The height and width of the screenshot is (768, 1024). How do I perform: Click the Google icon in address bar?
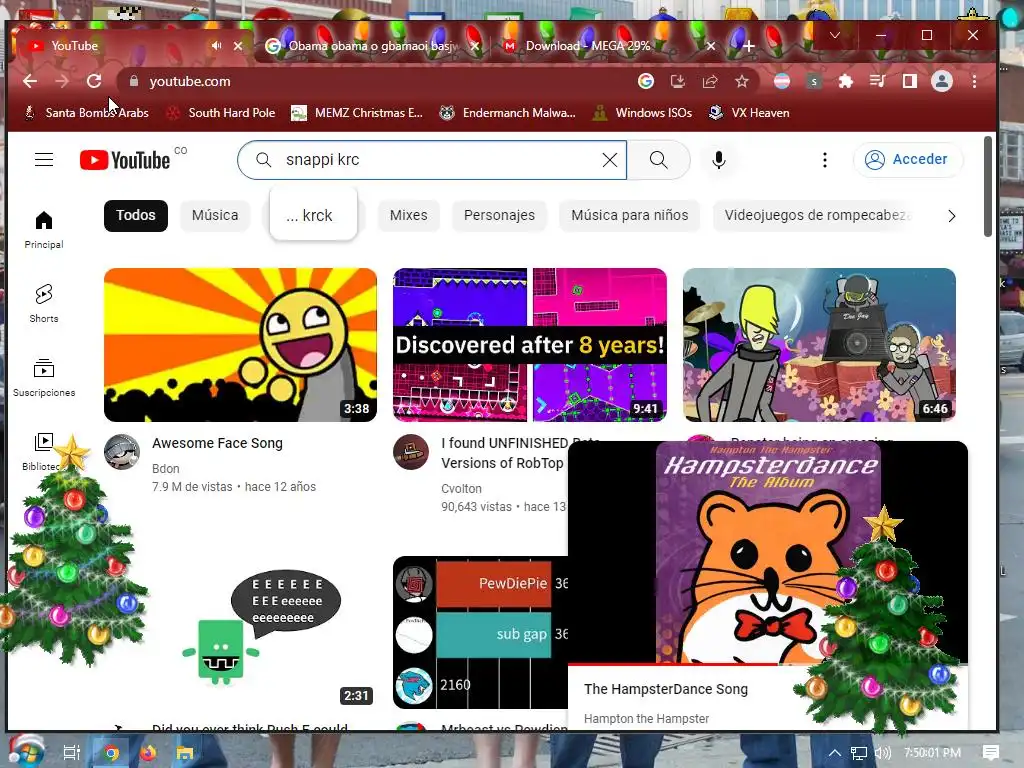(646, 81)
